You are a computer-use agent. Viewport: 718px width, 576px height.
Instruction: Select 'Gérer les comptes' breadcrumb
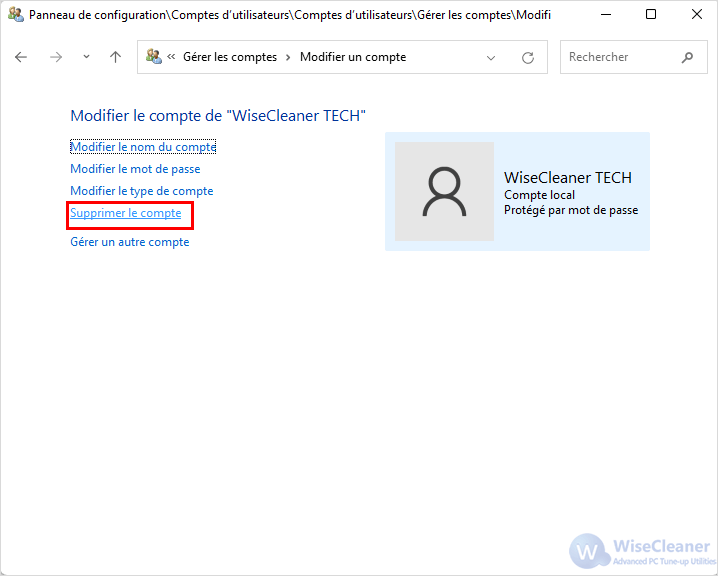click(230, 57)
